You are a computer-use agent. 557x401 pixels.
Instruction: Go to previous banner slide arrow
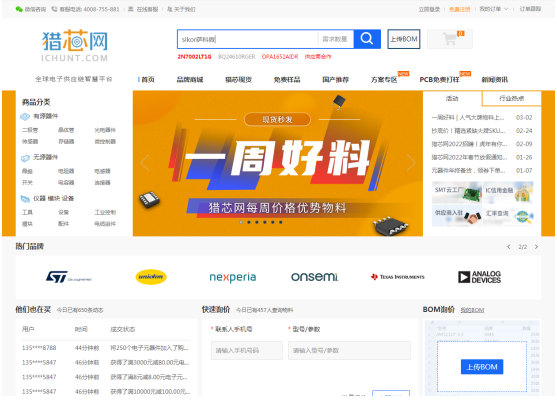coord(144,163)
